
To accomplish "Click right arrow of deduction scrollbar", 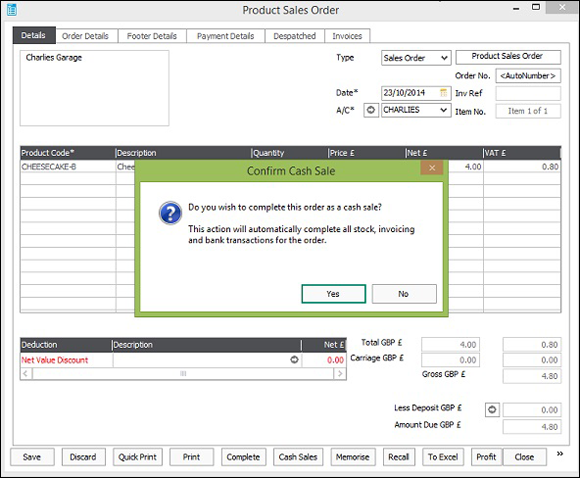I will click(340, 374).
